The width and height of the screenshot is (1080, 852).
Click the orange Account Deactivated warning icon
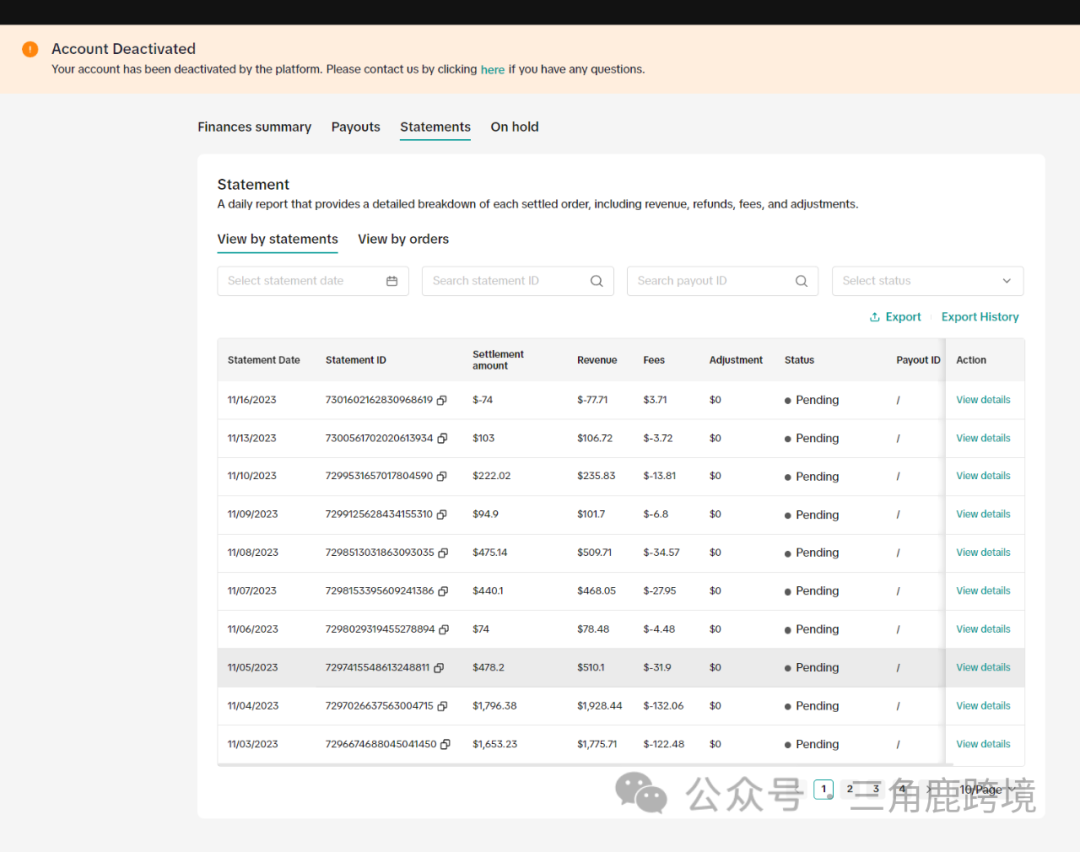(x=30, y=49)
